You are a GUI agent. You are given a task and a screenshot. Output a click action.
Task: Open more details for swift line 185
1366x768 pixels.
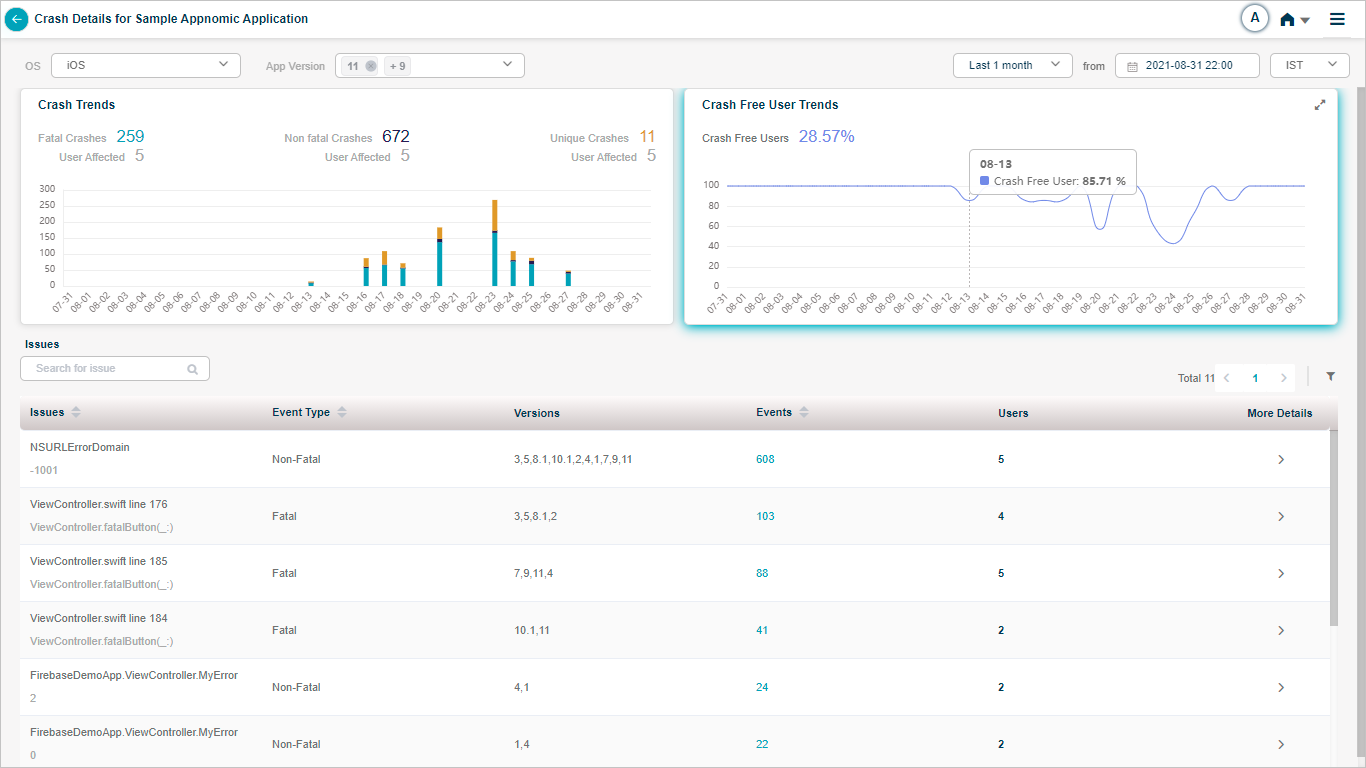(1281, 574)
